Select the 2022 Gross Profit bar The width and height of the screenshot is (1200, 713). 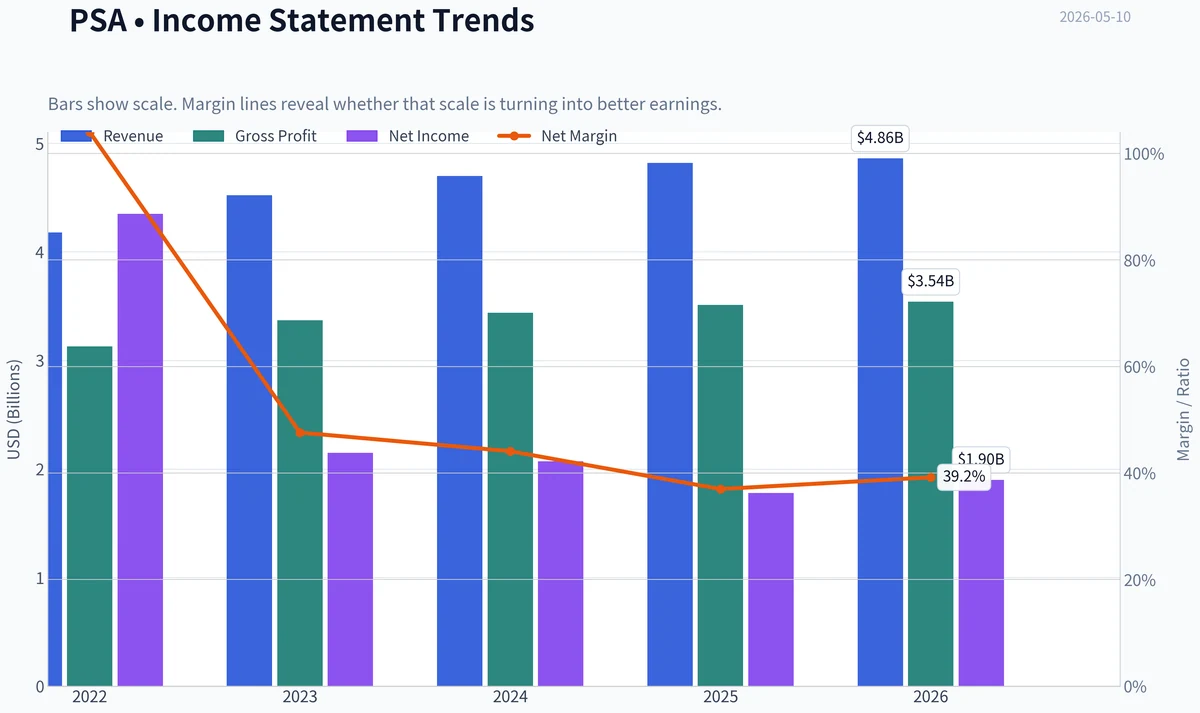tap(90, 516)
